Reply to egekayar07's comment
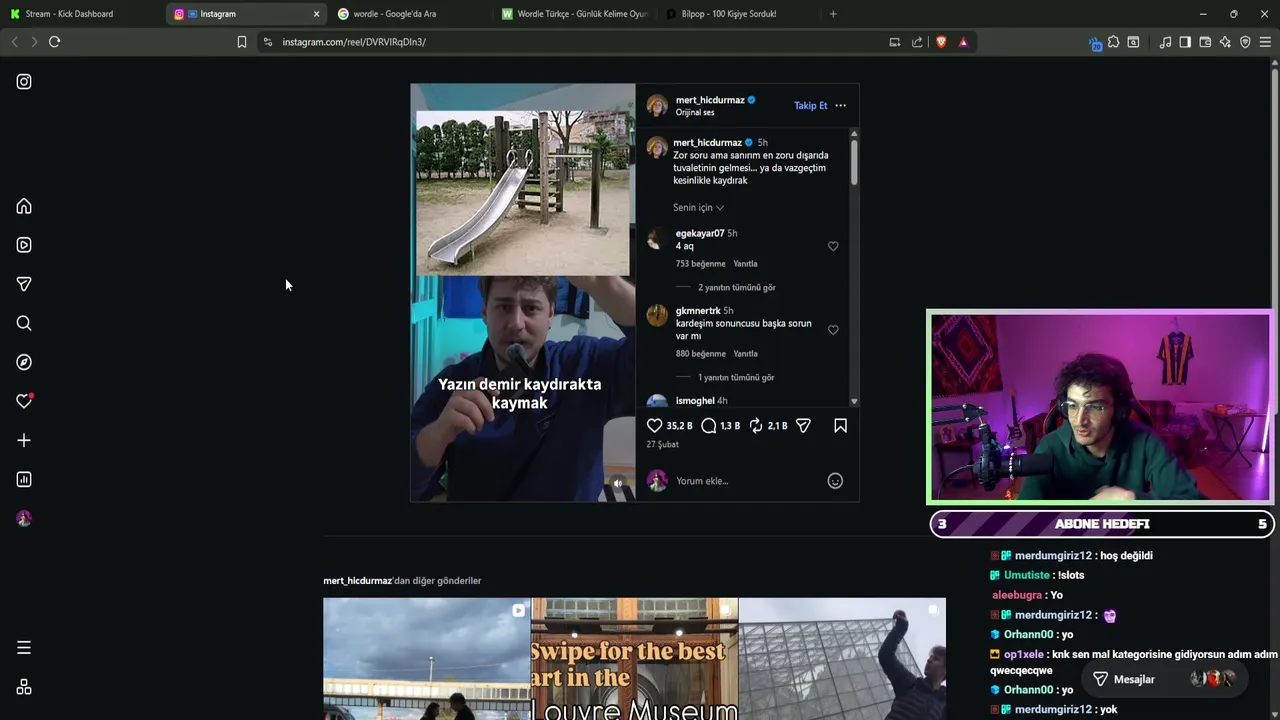This screenshot has width=1280, height=720. [745, 264]
